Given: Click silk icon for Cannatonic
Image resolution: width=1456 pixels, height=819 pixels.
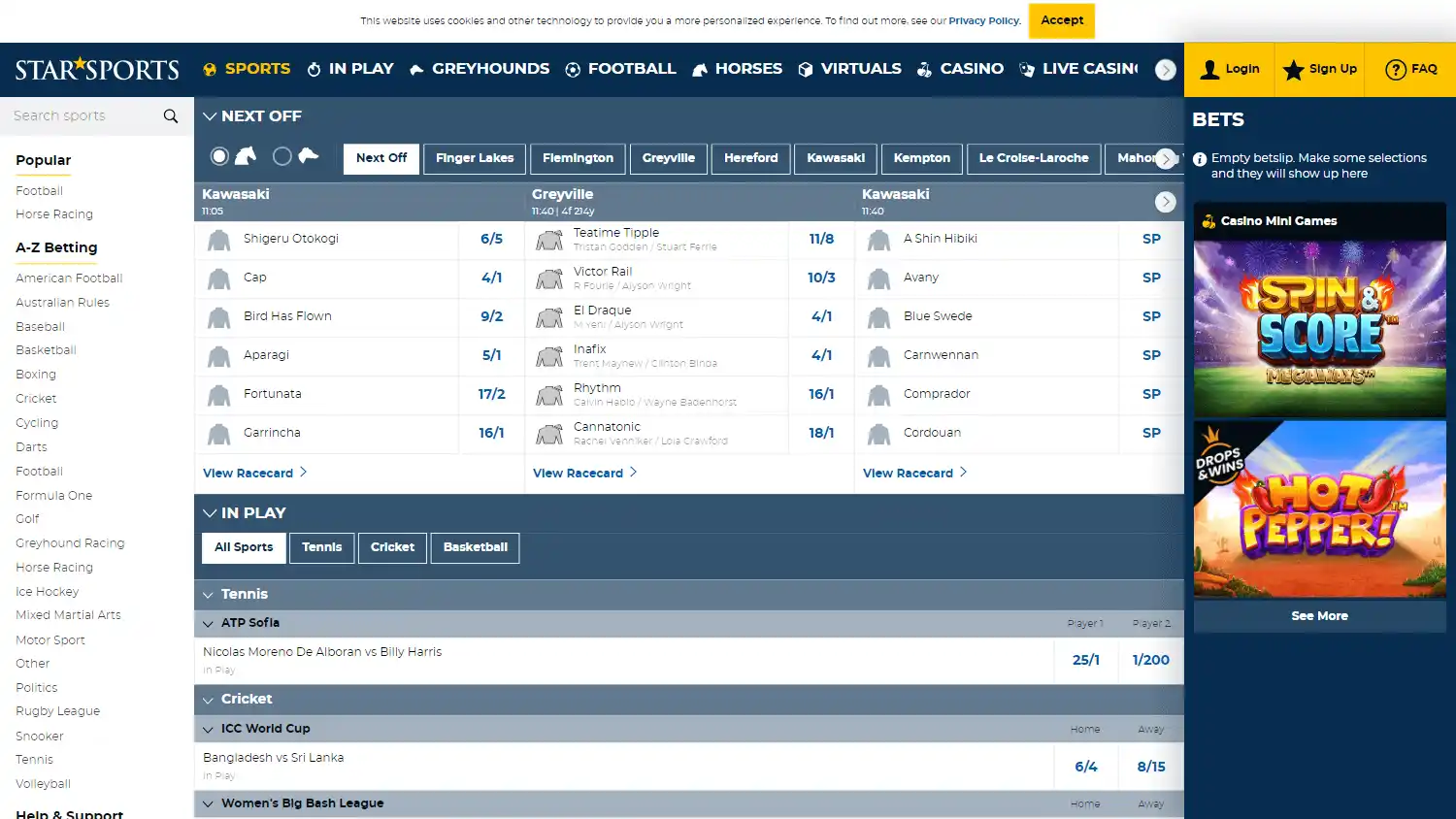Looking at the screenshot, I should [549, 434].
